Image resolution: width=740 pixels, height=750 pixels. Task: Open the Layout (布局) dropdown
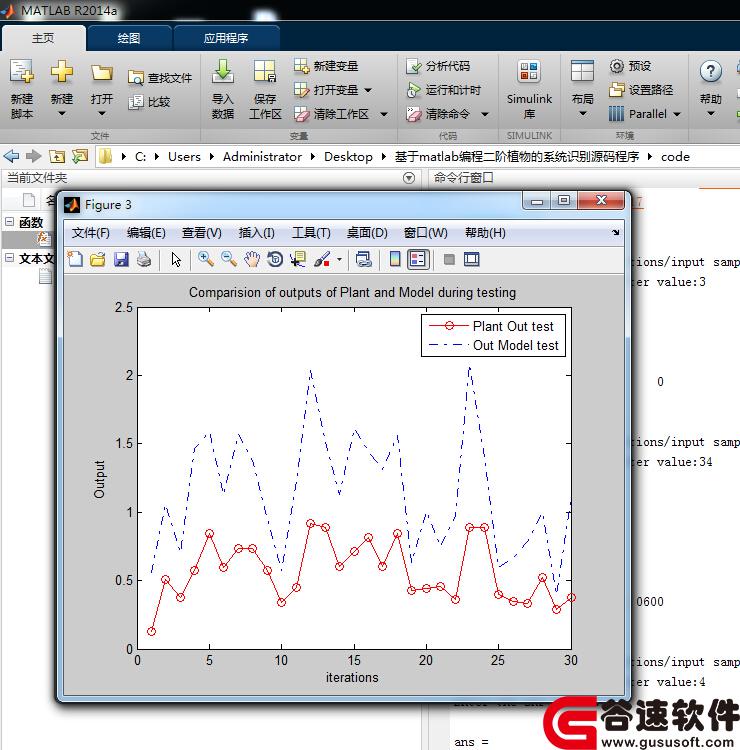tap(582, 114)
